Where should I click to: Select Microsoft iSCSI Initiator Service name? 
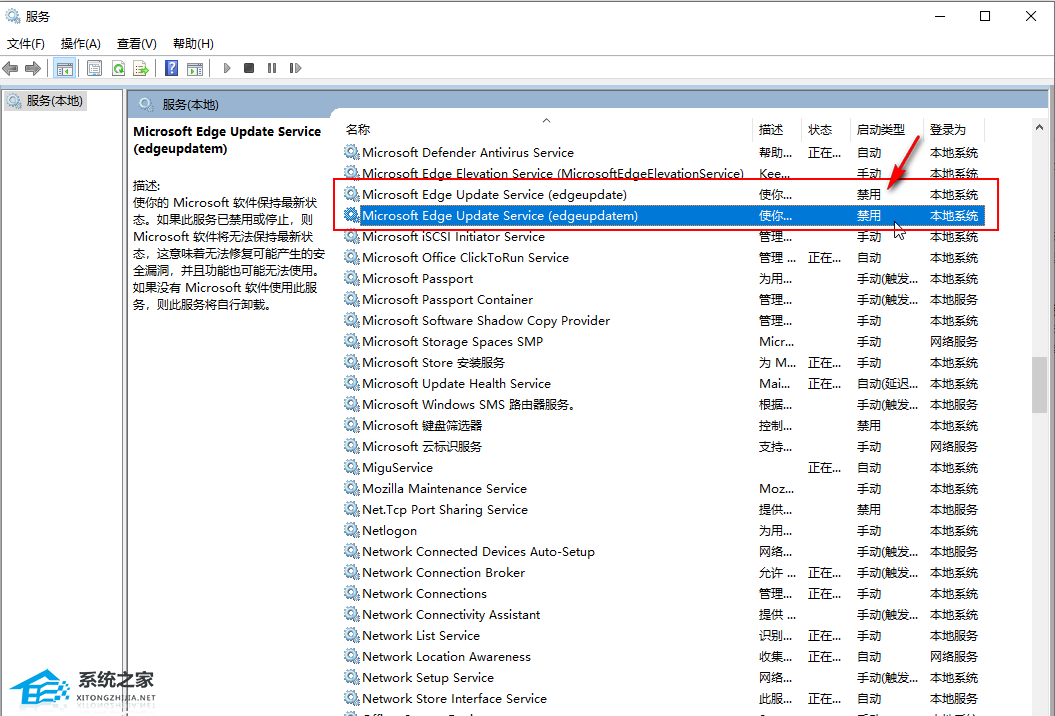[453, 236]
